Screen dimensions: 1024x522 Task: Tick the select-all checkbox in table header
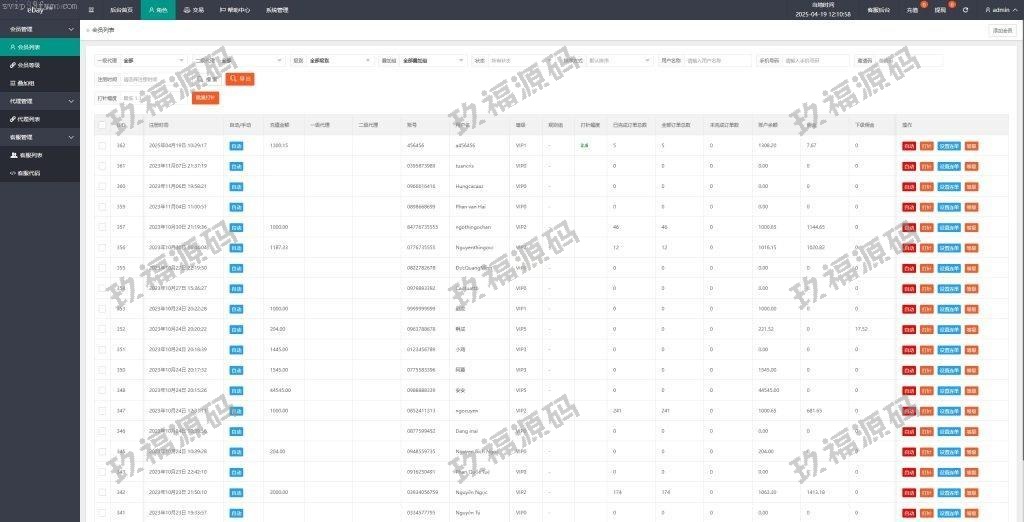pos(102,125)
